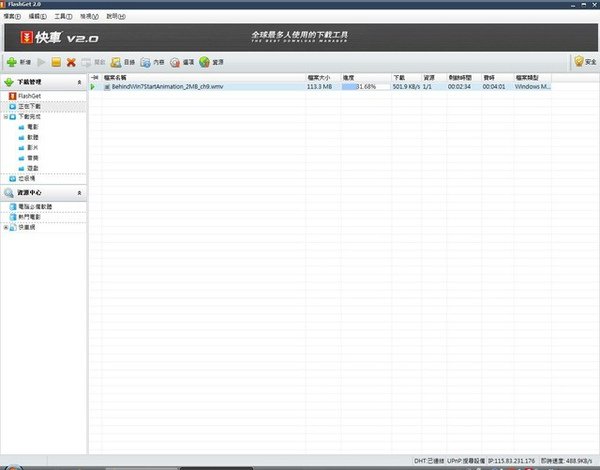The width and height of the screenshot is (600, 470).
Task: Pause download with yellow square icon
Action: pos(56,62)
